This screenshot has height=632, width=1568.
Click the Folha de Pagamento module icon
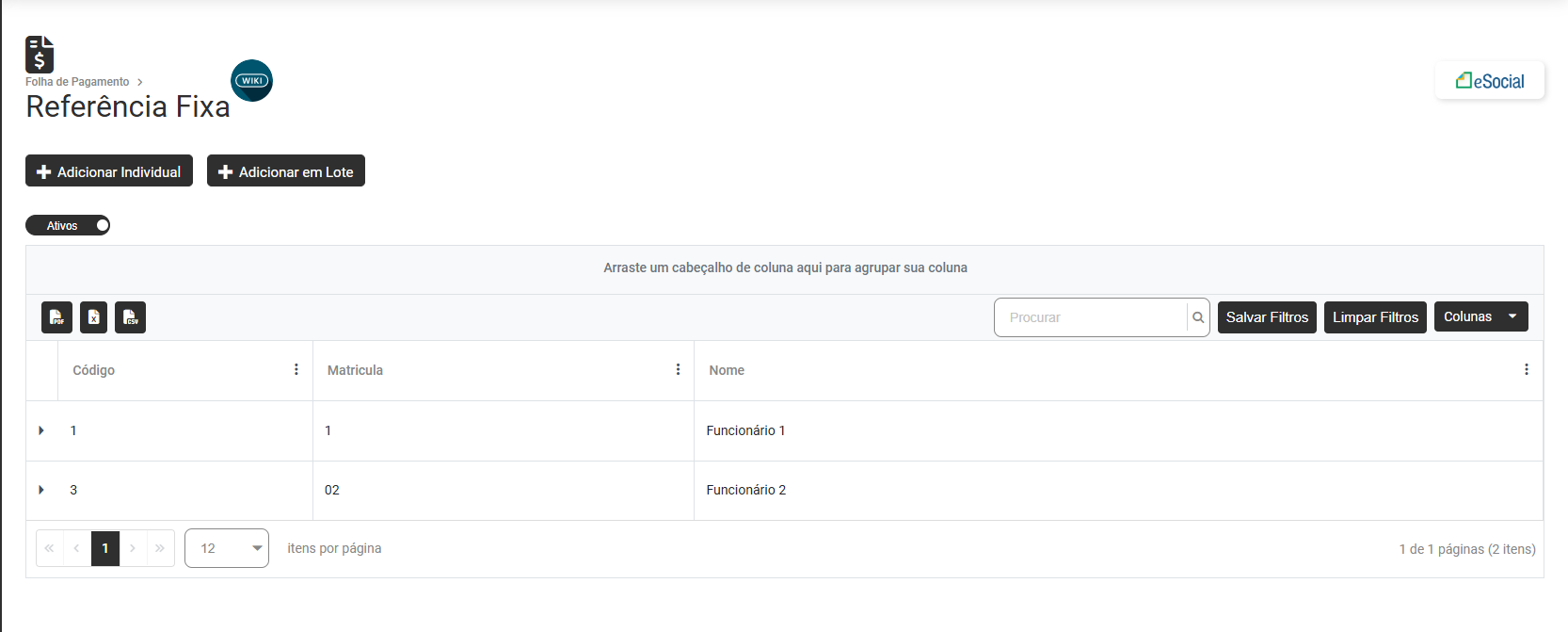(x=40, y=55)
